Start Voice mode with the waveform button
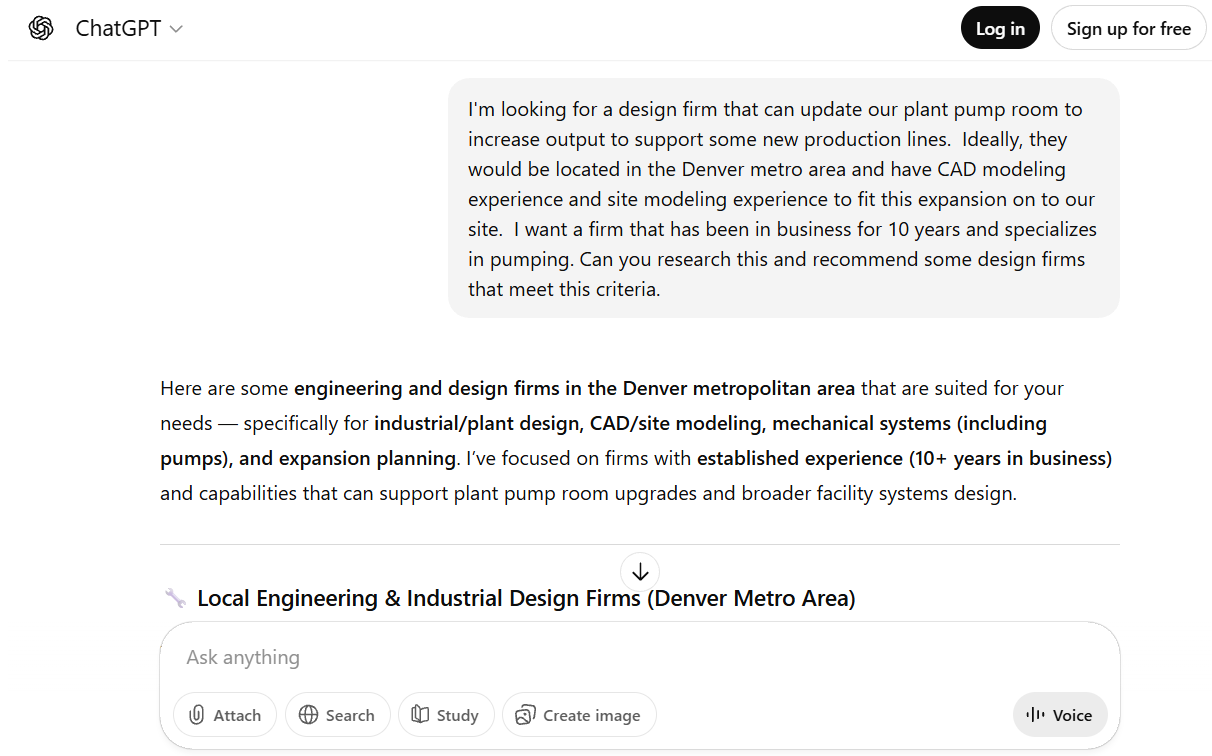Viewport: 1212px width, 756px height. [x=1059, y=715]
